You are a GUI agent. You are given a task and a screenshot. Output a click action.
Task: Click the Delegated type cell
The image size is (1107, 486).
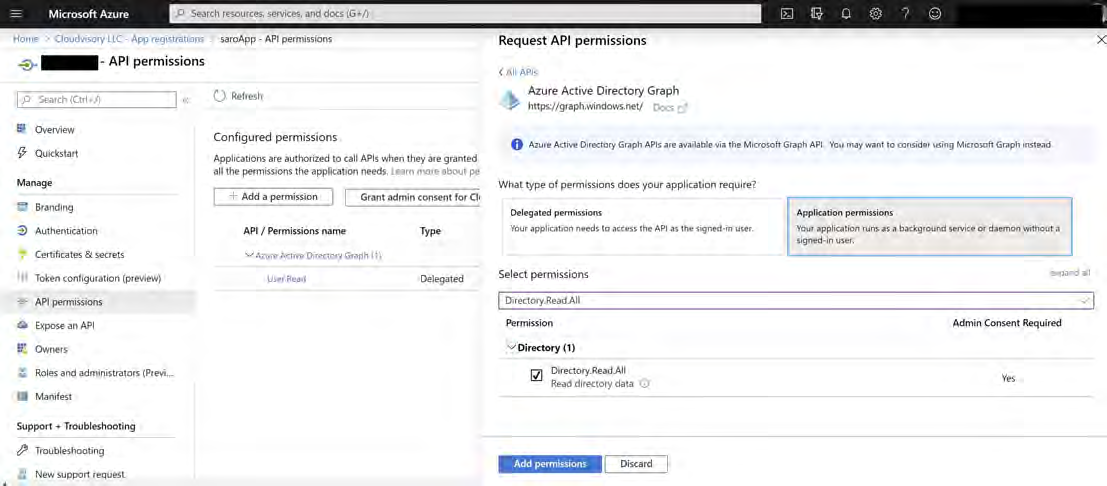pos(441,279)
